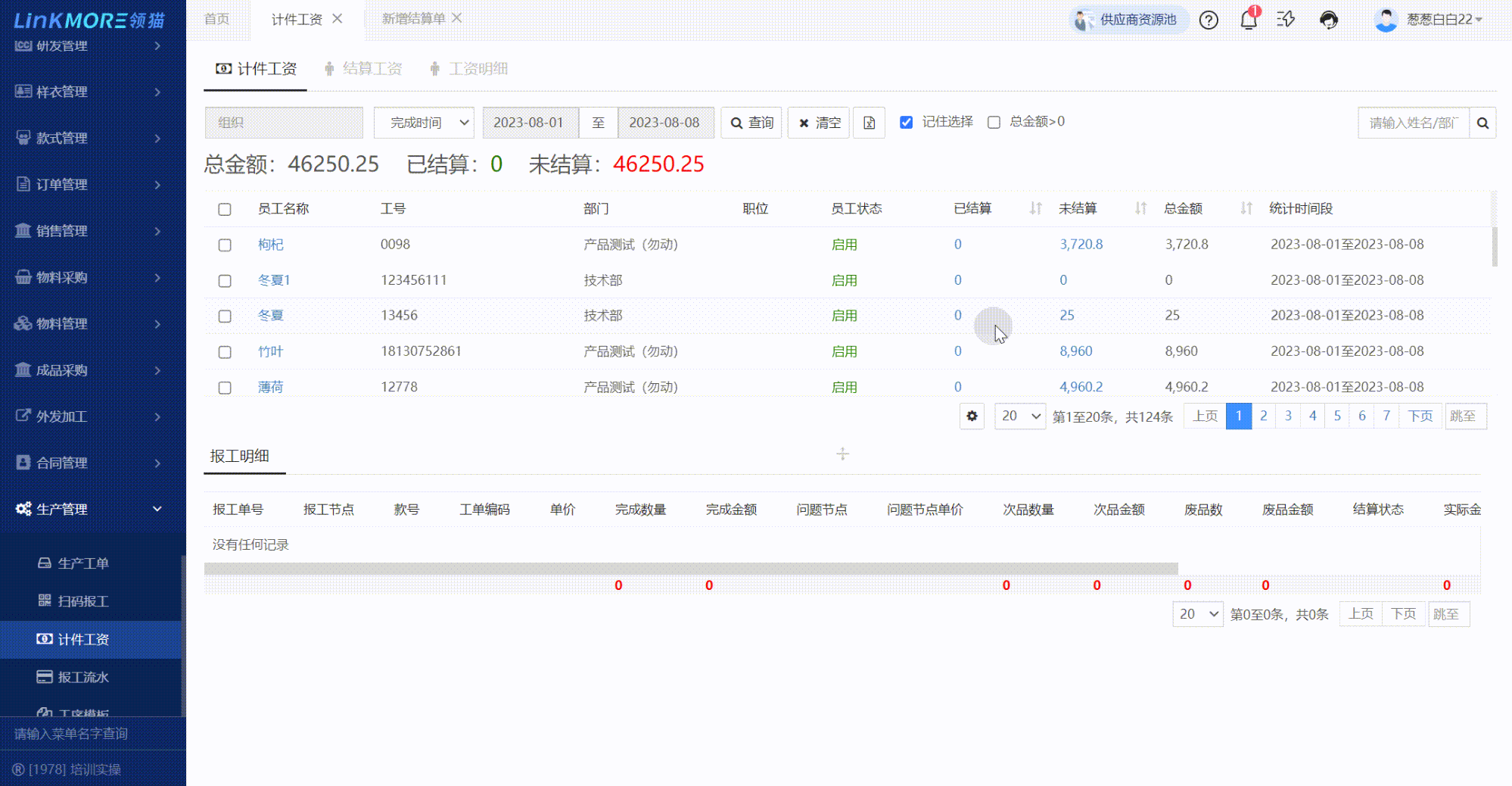Viewport: 1512px width, 786px height.
Task: Click the customer service headset icon
Action: pyautogui.click(x=1329, y=20)
